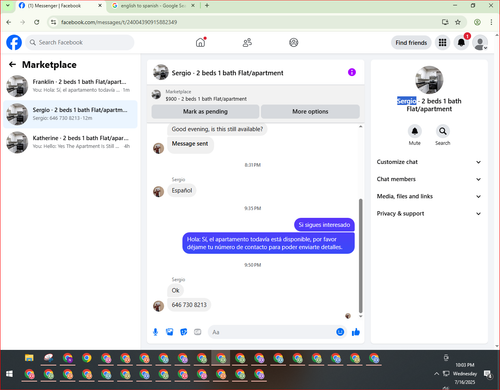Click the Si sigues interesado message
500x390 pixels.
coord(324,225)
